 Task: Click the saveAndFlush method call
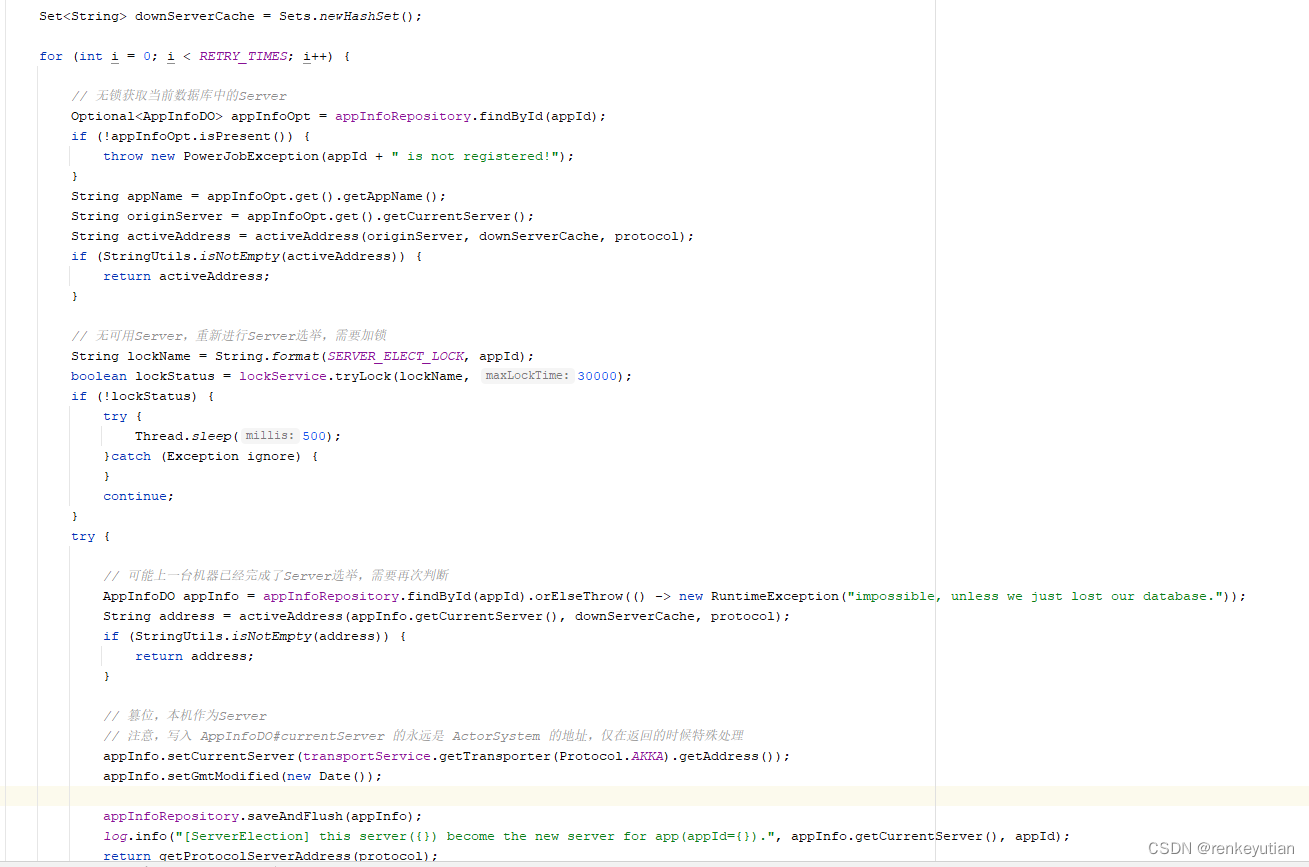click(291, 816)
